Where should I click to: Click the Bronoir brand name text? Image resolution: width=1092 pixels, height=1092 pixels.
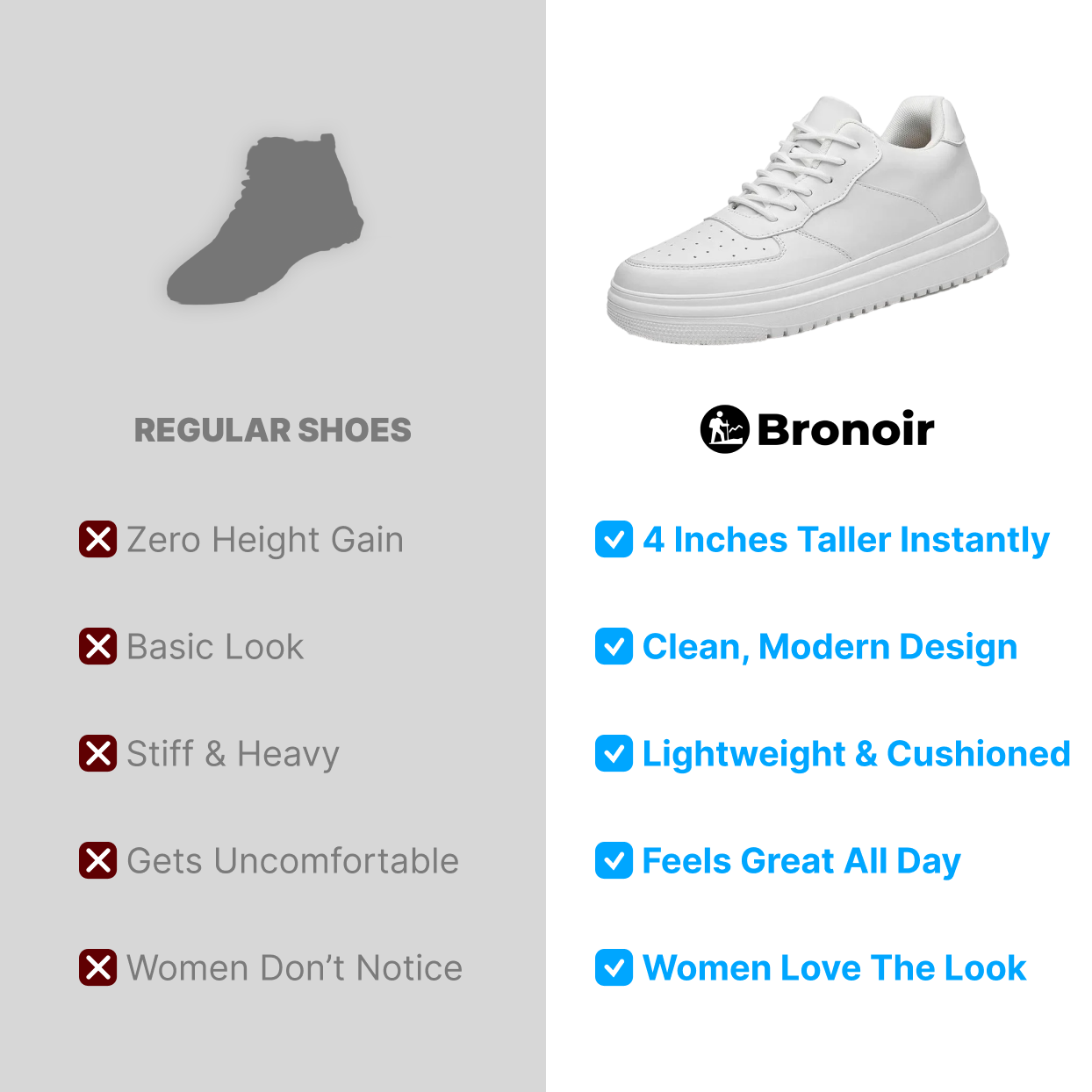(845, 429)
